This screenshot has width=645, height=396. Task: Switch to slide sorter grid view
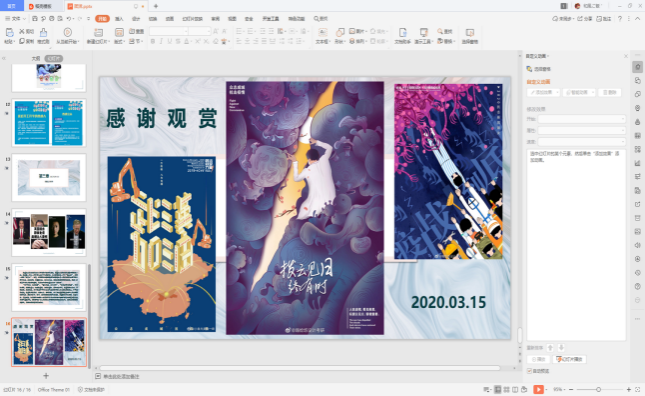pyautogui.click(x=506, y=389)
